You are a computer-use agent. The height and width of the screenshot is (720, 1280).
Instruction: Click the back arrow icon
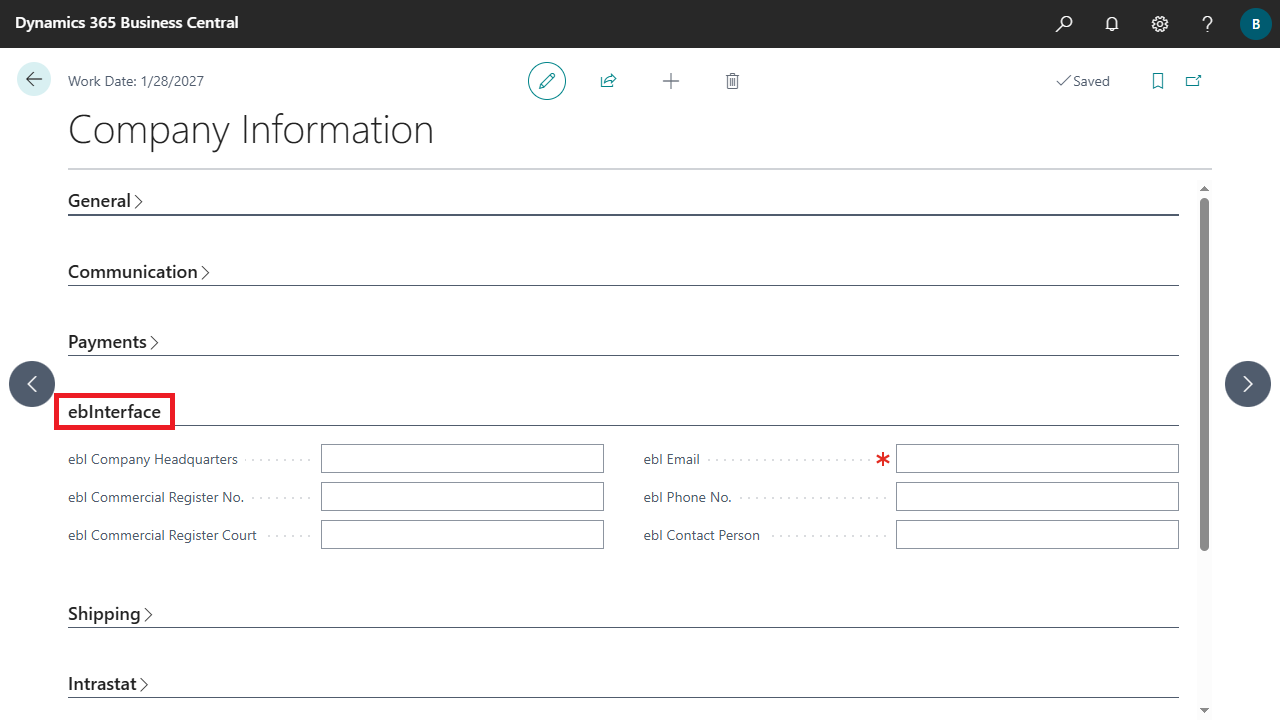click(x=34, y=80)
